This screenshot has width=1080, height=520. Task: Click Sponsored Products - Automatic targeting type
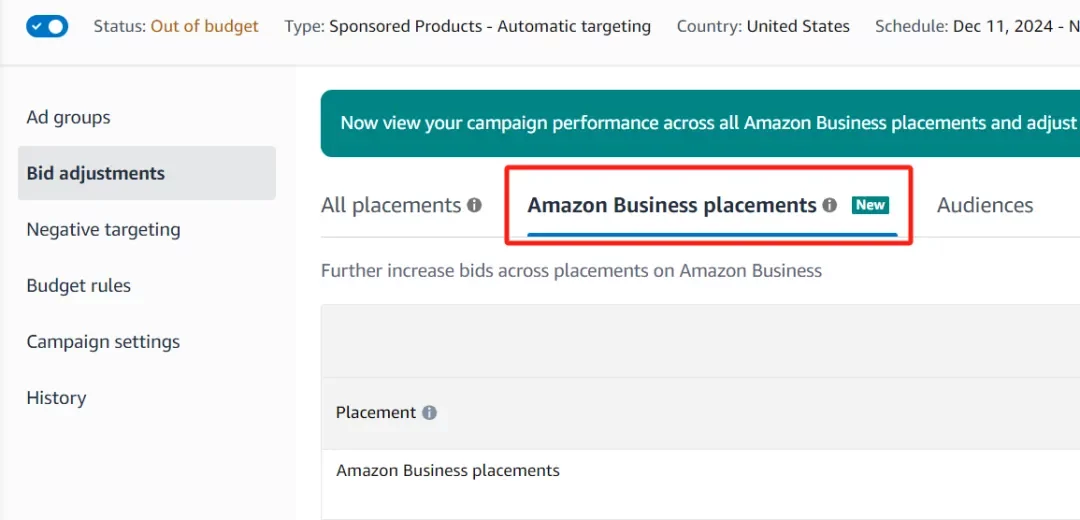490,26
